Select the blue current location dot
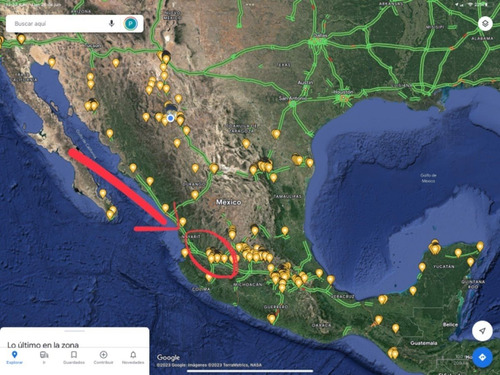500x375 pixels. tap(171, 118)
